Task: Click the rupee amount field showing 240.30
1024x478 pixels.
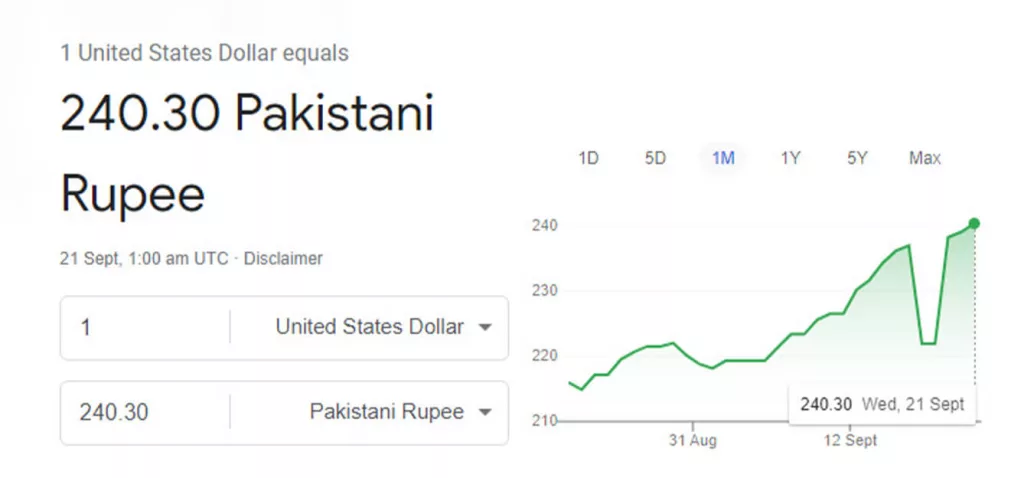Action: coord(145,412)
